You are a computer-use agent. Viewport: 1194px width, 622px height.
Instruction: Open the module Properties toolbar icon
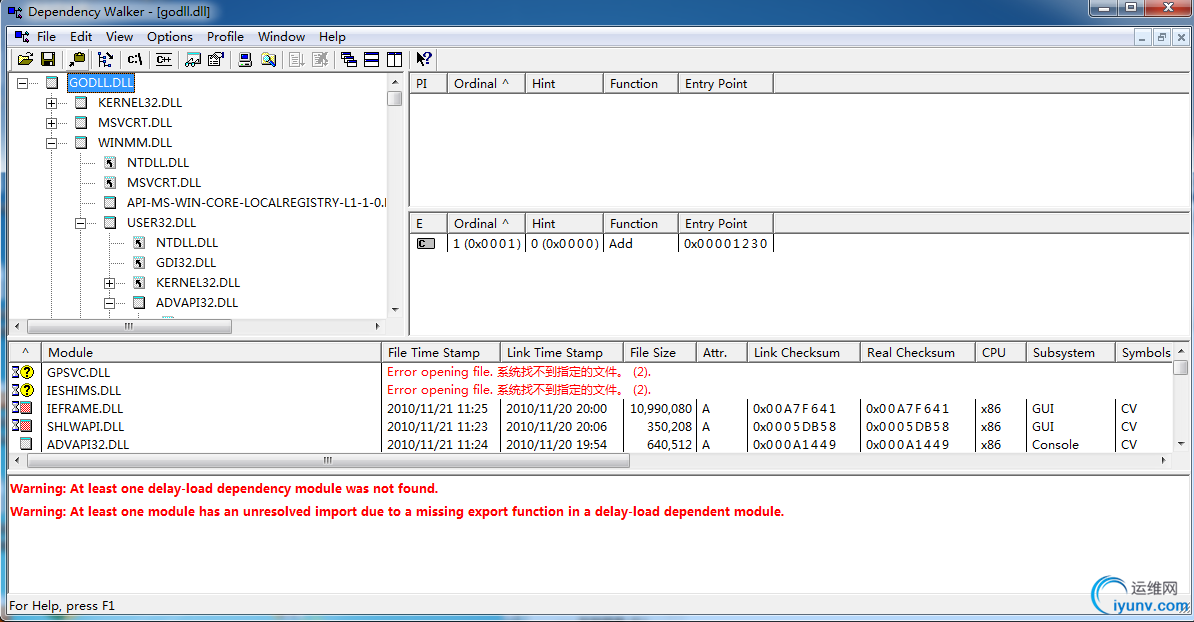(216, 59)
